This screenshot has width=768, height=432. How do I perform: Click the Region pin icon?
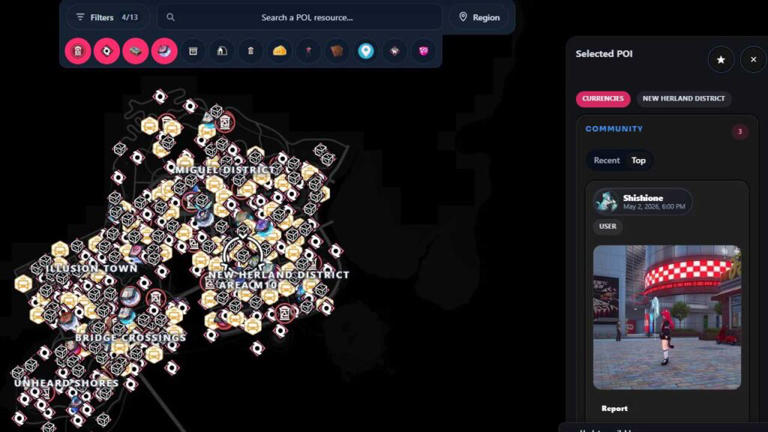463,17
